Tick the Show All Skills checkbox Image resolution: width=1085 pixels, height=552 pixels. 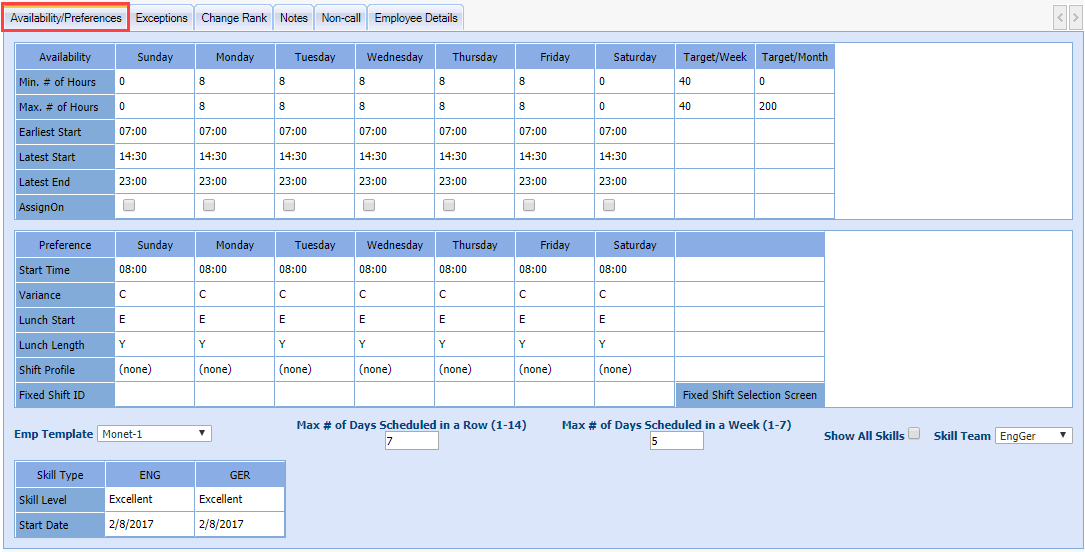[914, 434]
